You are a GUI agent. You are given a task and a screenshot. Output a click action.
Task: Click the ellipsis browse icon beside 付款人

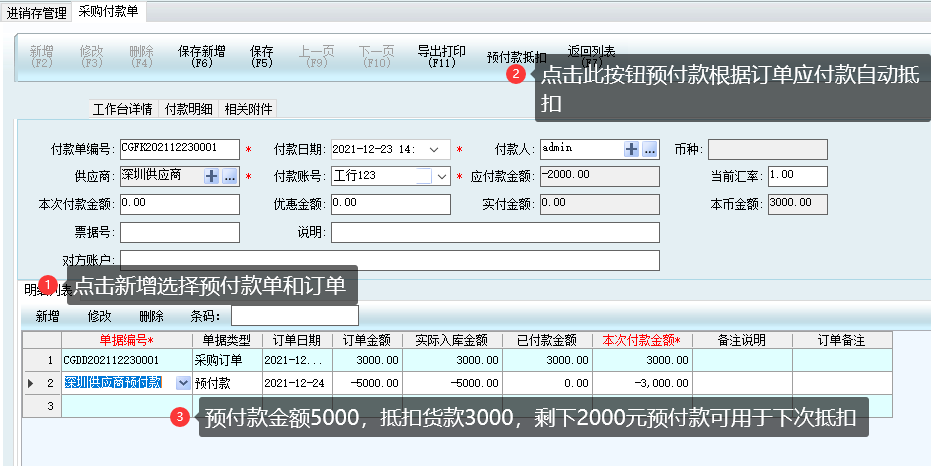pyautogui.click(x=649, y=149)
